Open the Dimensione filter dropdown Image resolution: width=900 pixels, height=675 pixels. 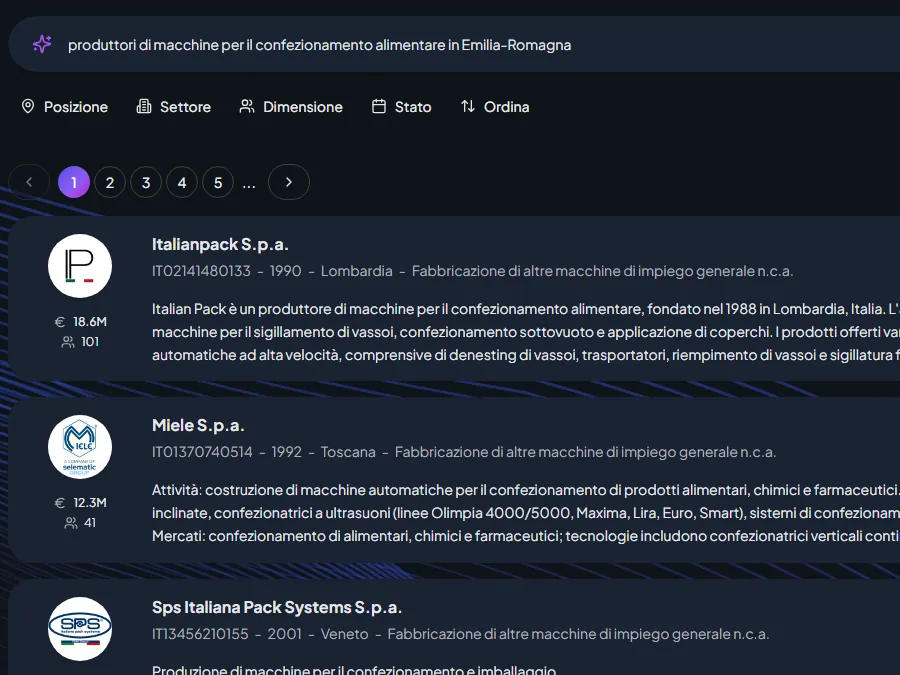pos(291,107)
